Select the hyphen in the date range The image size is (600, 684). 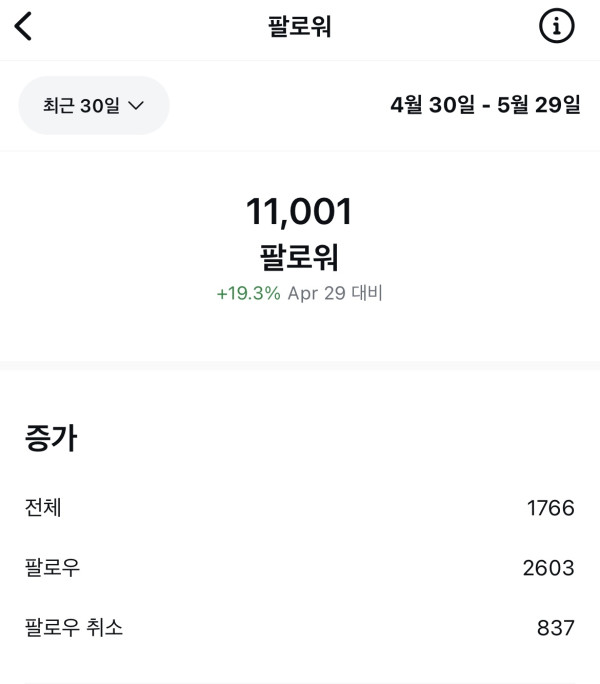point(486,104)
